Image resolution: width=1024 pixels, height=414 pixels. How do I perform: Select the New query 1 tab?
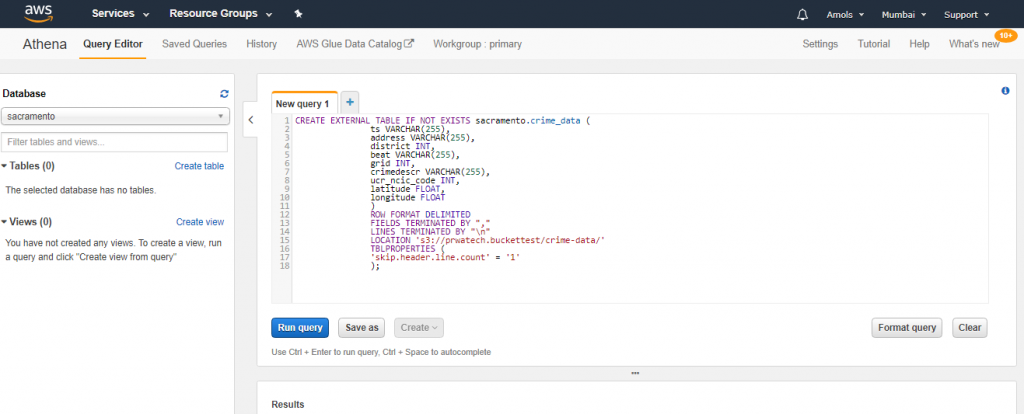point(304,103)
